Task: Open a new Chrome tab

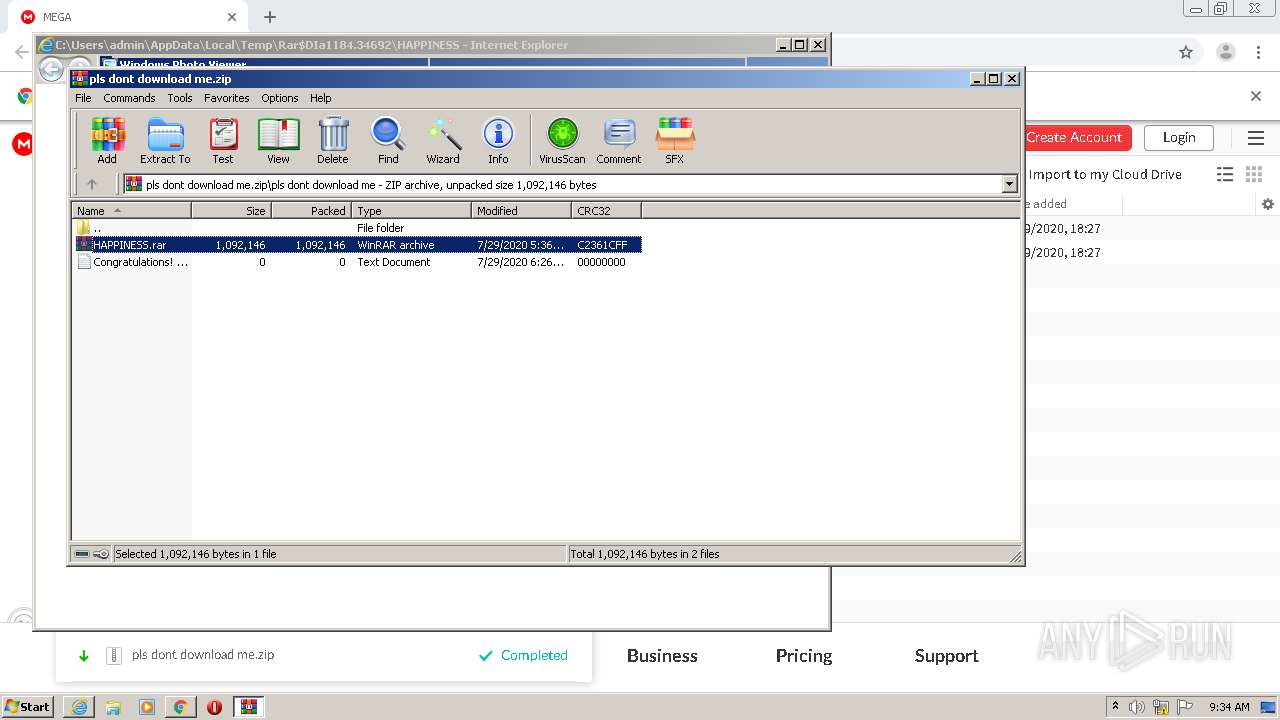Action: point(270,17)
